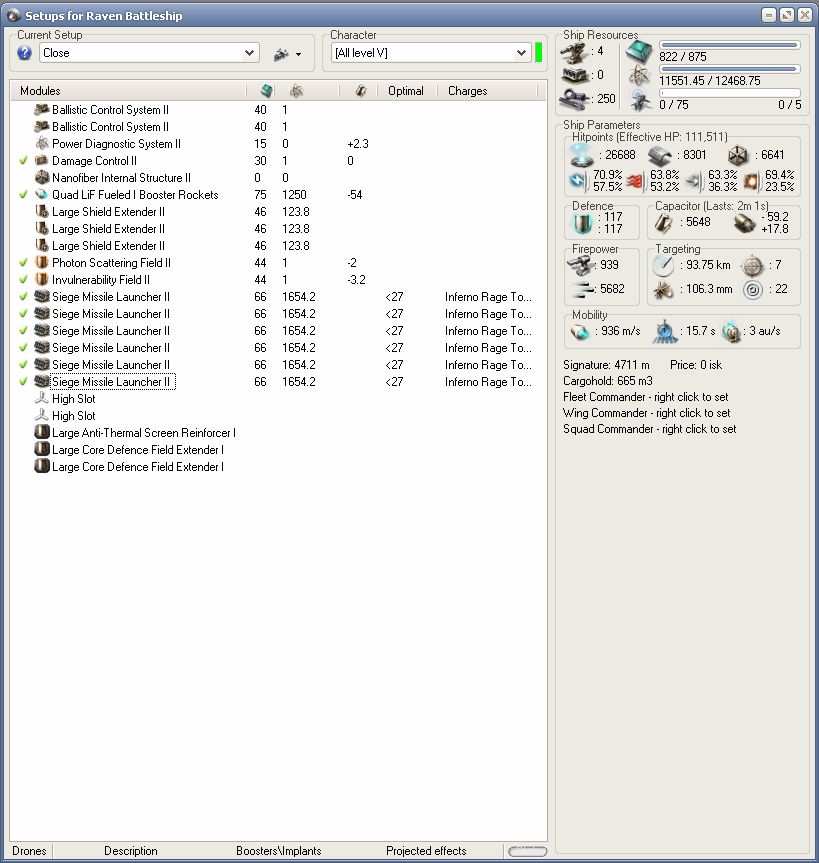Click Wing Commander right click to set
819x863 pixels.
coord(646,413)
